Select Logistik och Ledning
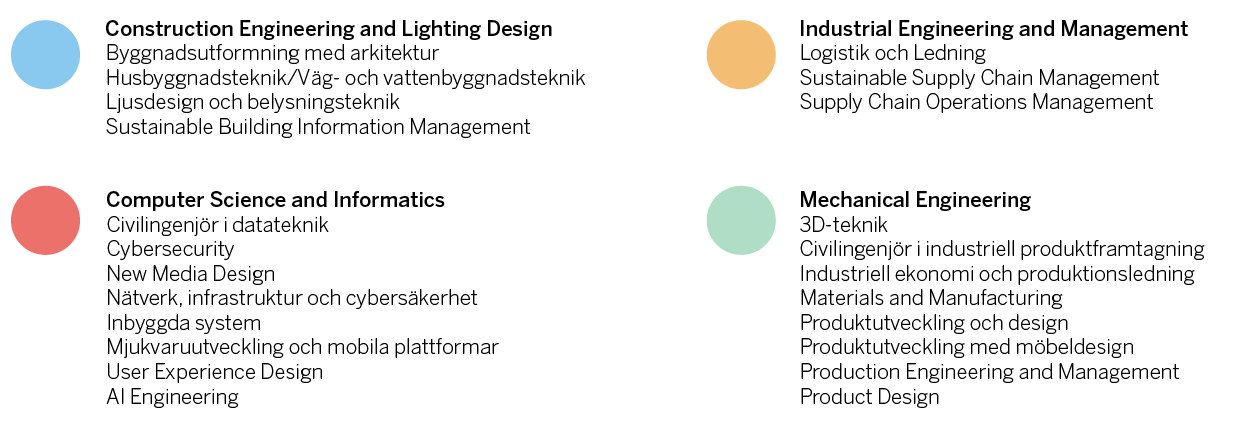 click(x=892, y=53)
